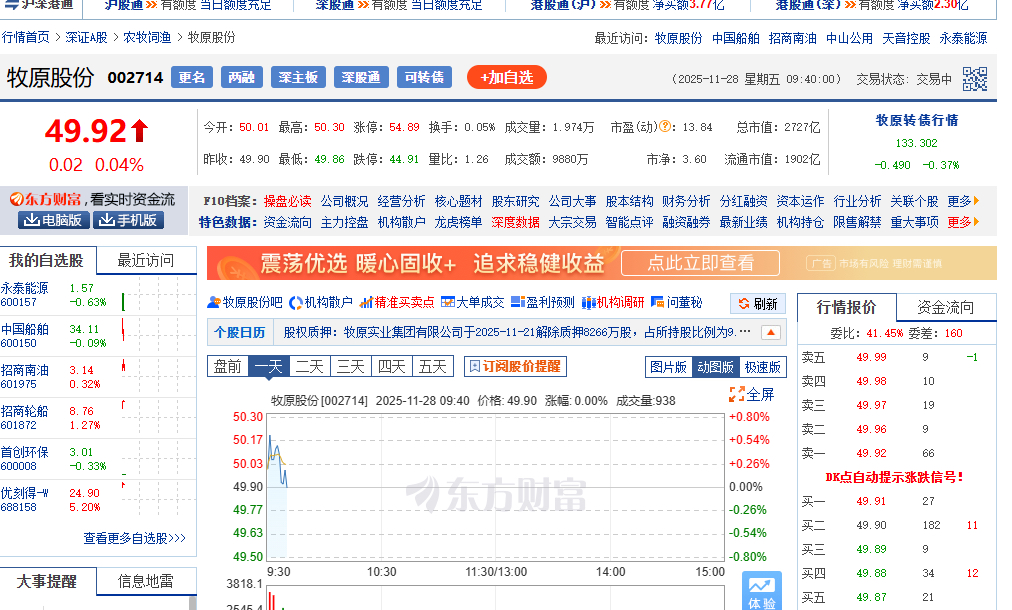Click the market P/E help question icon
The height and width of the screenshot is (610, 1012).
point(665,127)
